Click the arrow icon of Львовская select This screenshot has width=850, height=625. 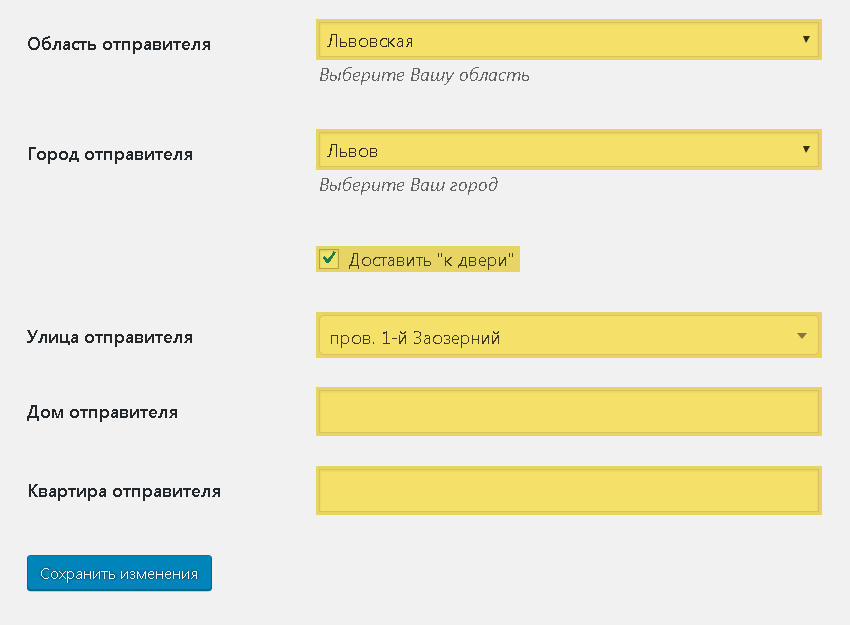point(806,39)
